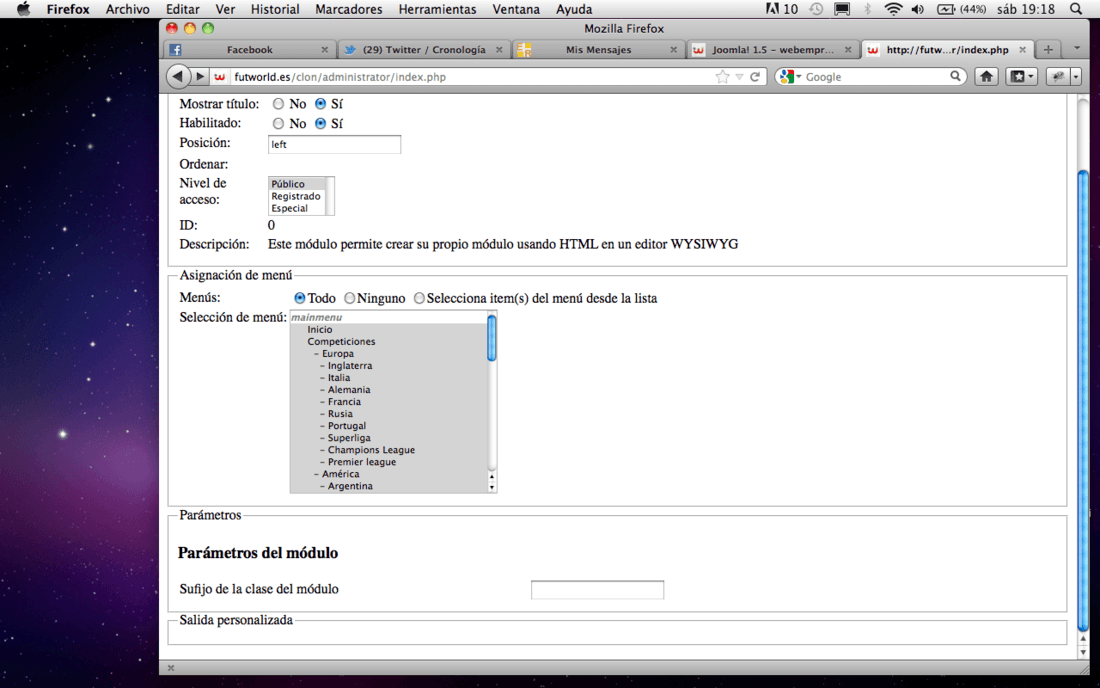Viewport: 1100px width, 688px height.
Task: Click the display mirroring menu bar icon
Action: tap(842, 9)
